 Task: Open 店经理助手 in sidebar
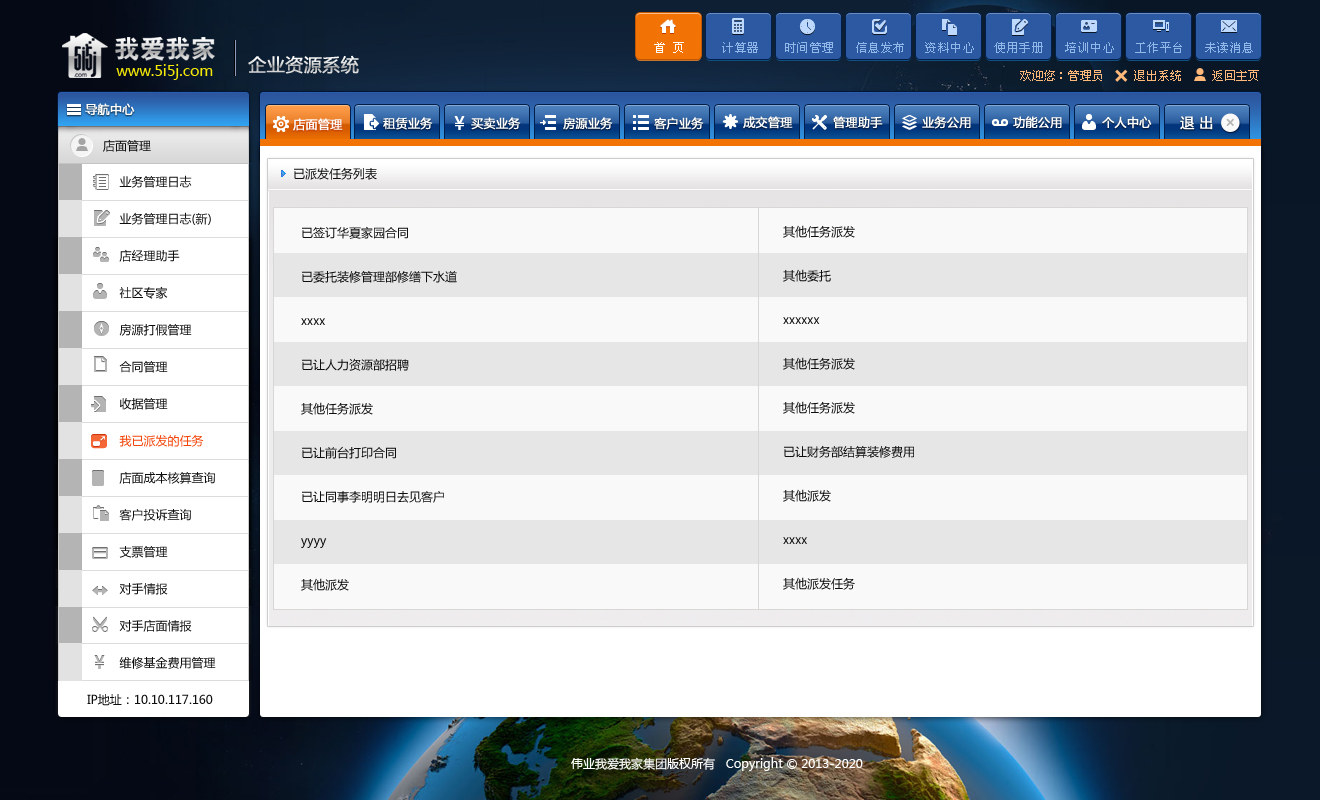[x=153, y=256]
